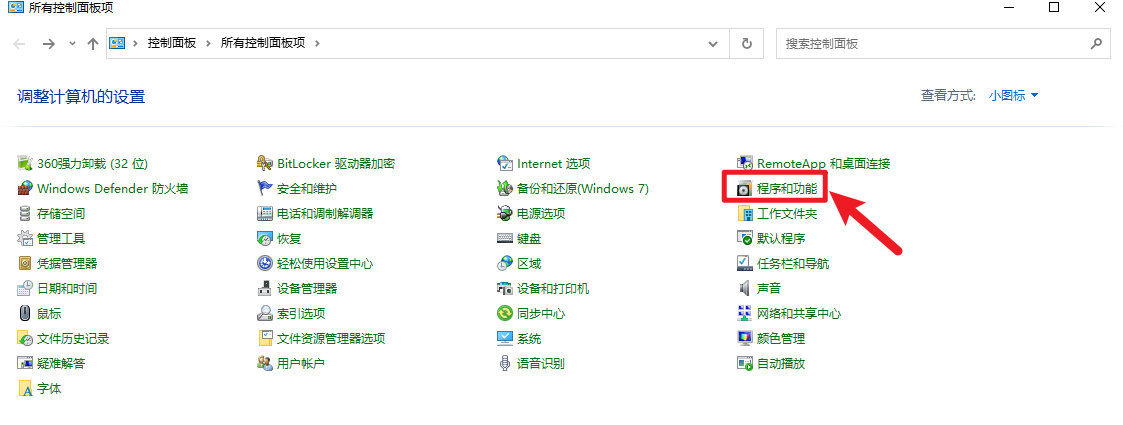Open the 360强力卸载 icon
This screenshot has height=425, width=1123.
pyautogui.click(x=25, y=164)
